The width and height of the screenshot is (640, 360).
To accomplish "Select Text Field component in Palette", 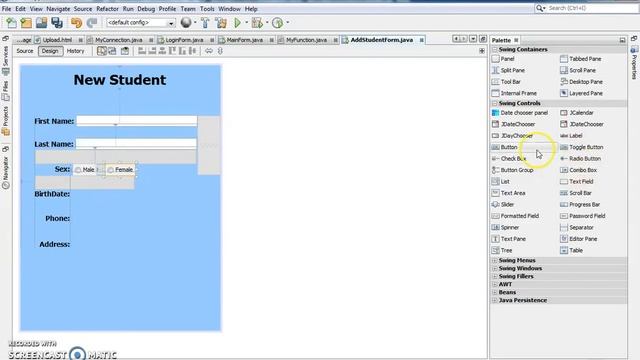I will pyautogui.click(x=577, y=182).
